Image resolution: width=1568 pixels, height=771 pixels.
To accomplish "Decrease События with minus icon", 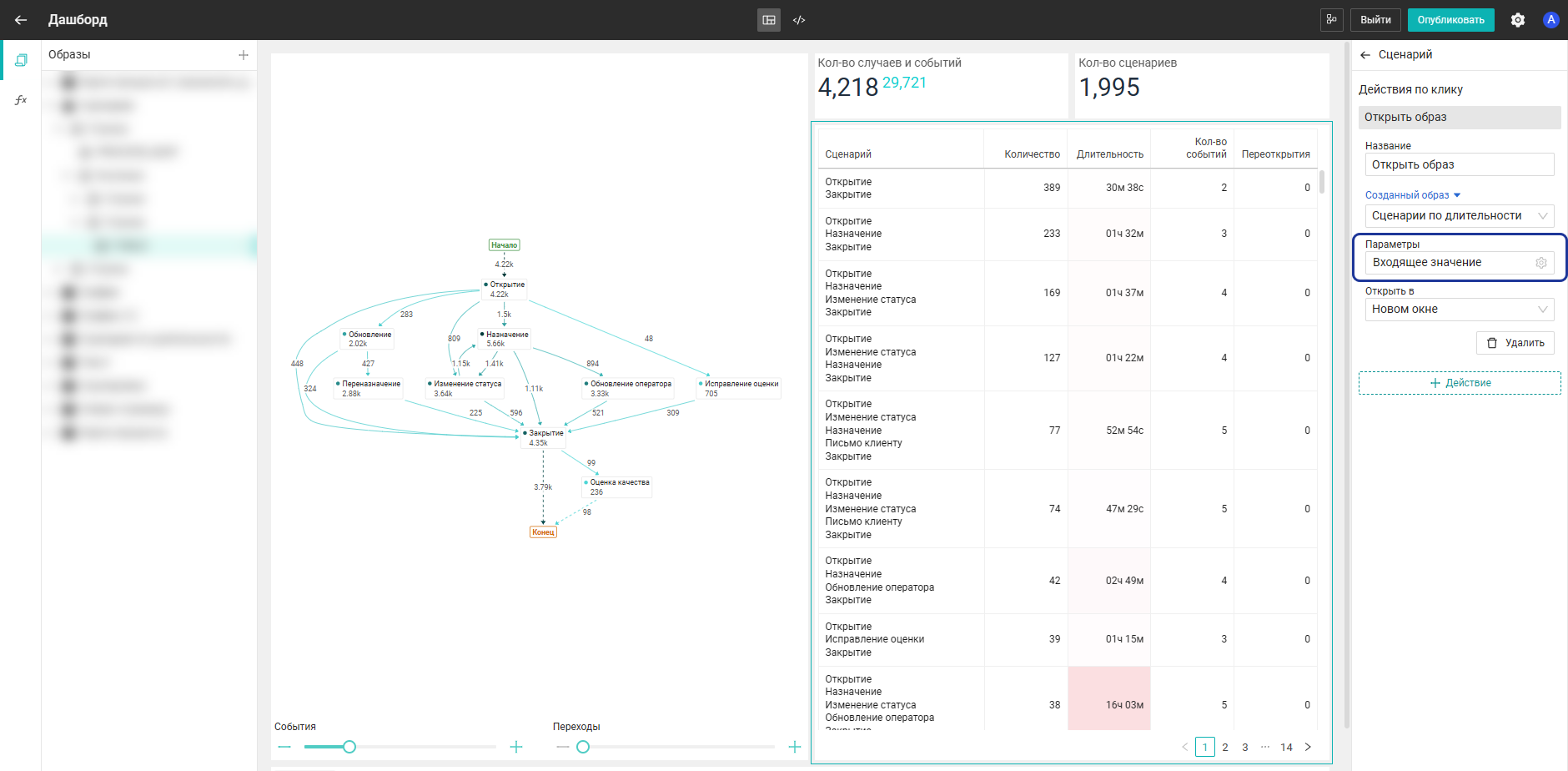I will point(284,747).
